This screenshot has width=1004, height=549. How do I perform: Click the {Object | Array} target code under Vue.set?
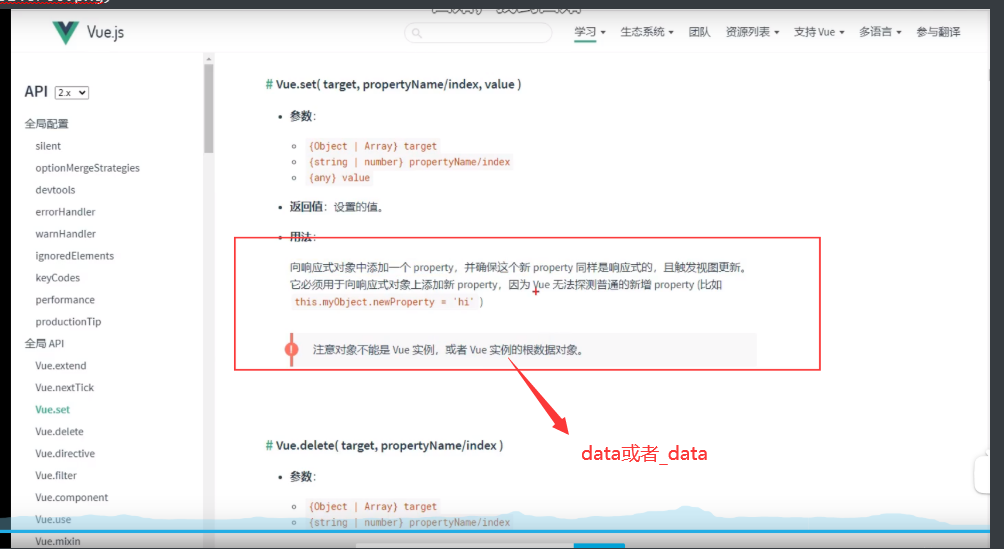click(x=373, y=146)
